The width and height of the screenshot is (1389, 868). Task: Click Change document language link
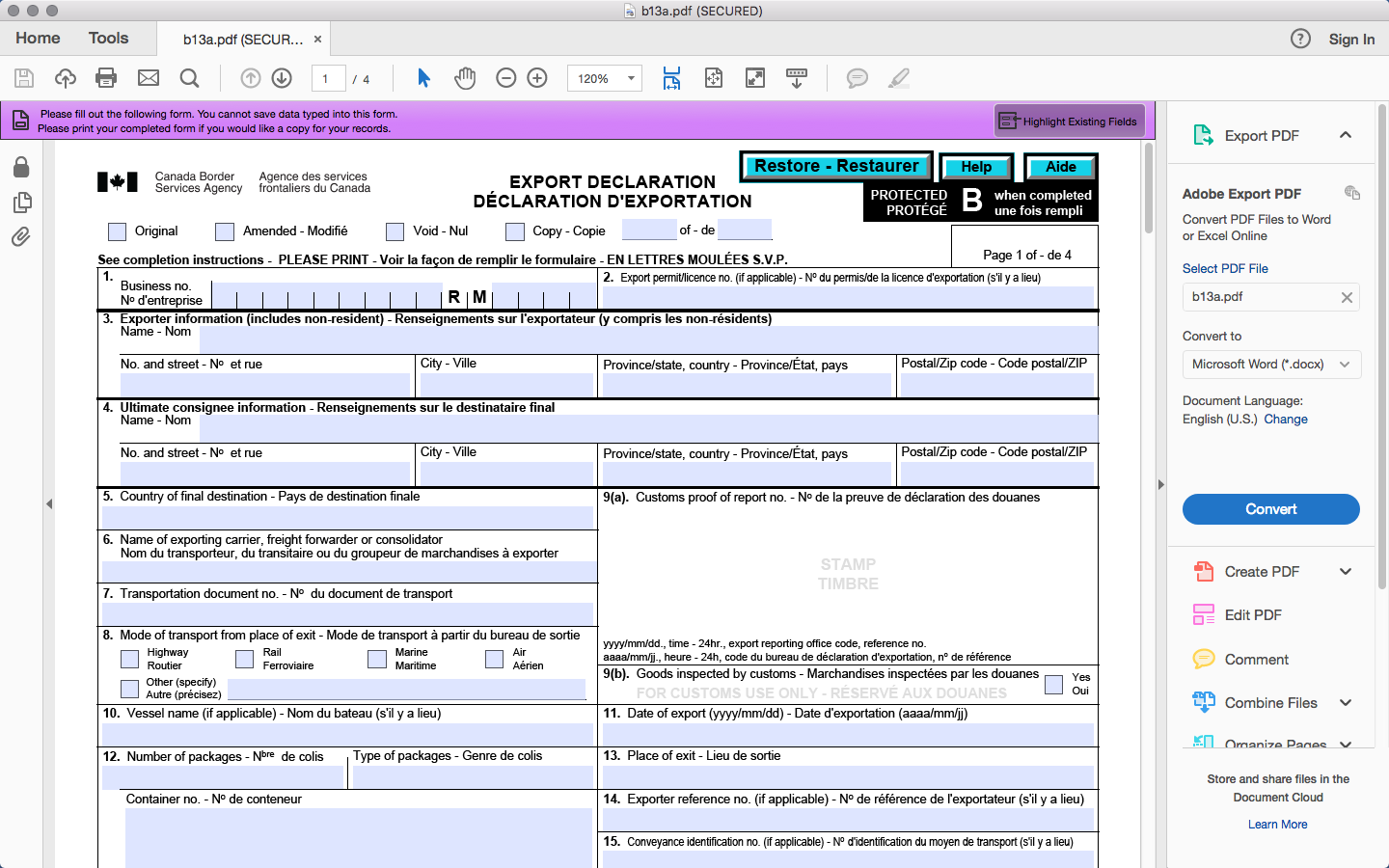click(1286, 420)
